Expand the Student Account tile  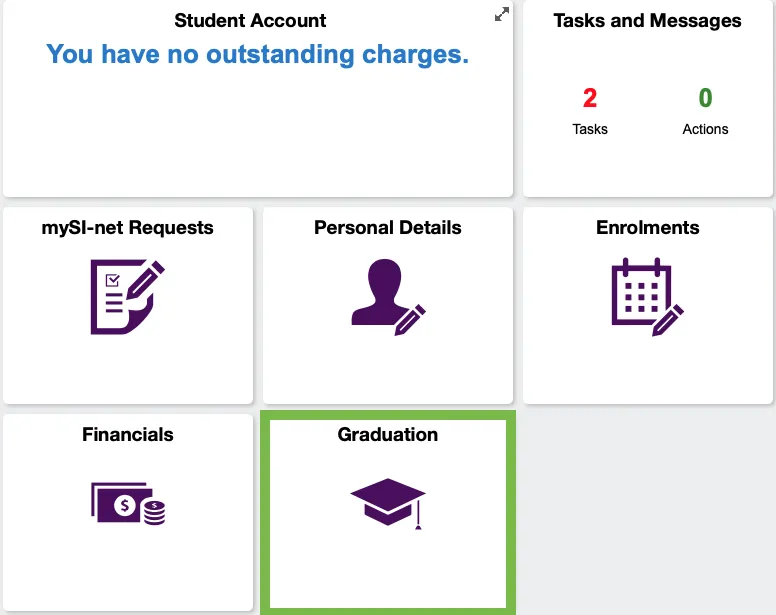click(x=501, y=14)
